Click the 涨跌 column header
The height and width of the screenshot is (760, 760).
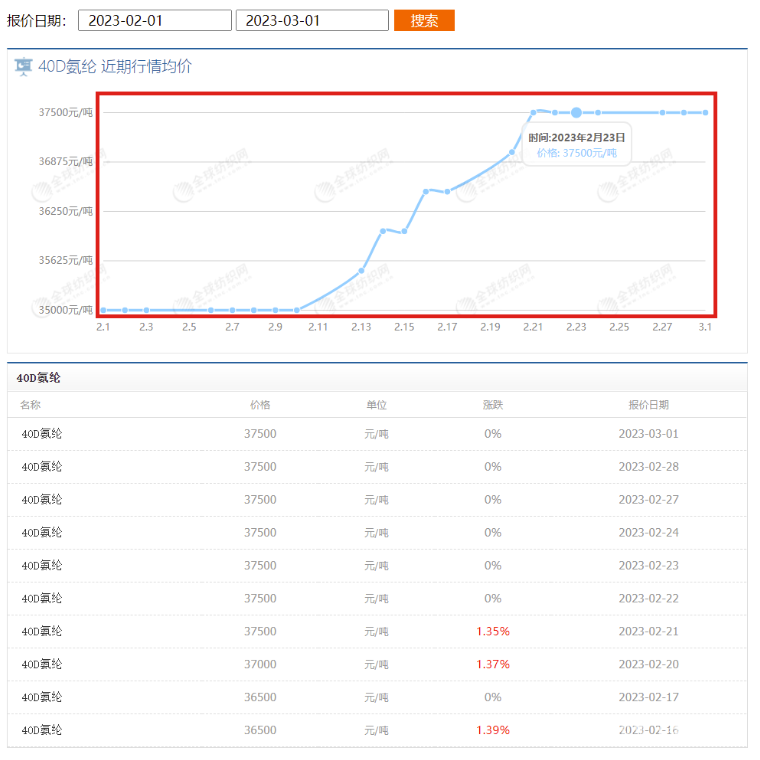pyautogui.click(x=492, y=405)
